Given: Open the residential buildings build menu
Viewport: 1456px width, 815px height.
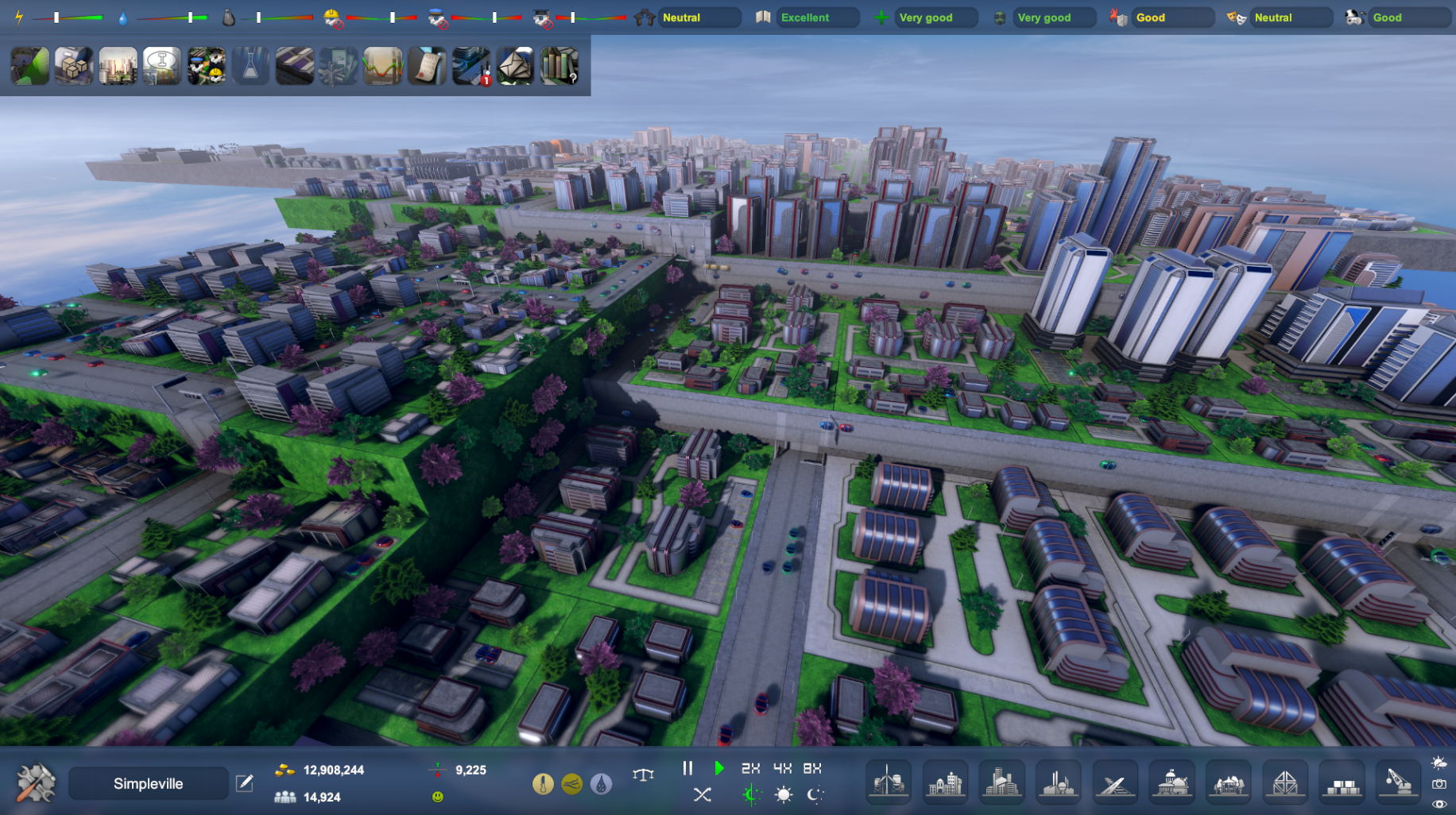Looking at the screenshot, I should click(945, 782).
